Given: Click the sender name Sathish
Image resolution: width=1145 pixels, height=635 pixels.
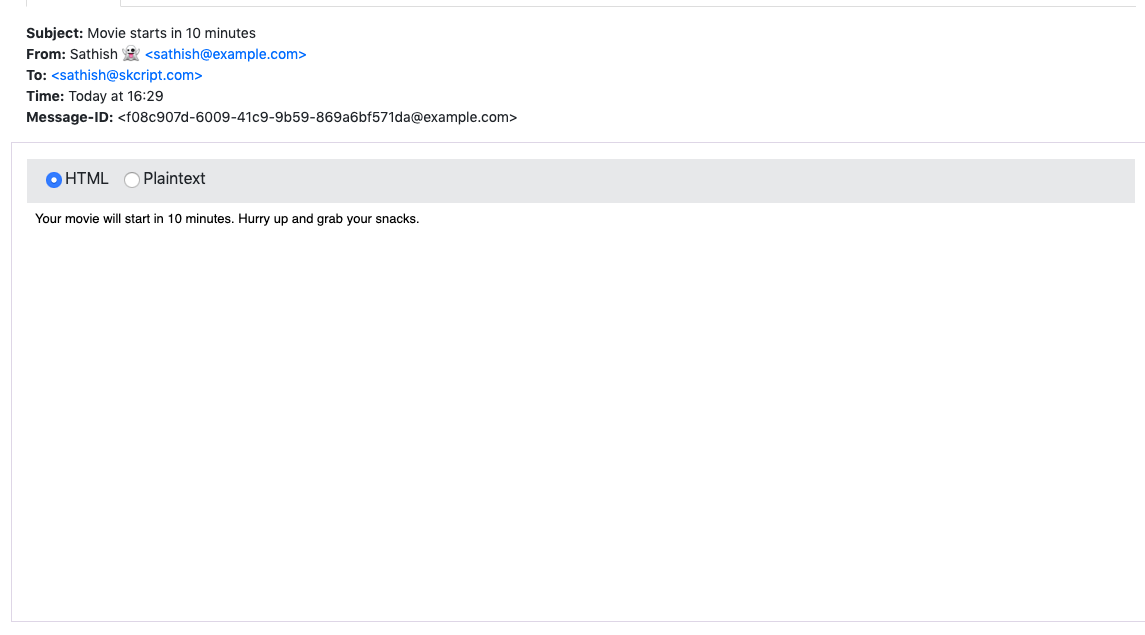Looking at the screenshot, I should click(x=93, y=54).
